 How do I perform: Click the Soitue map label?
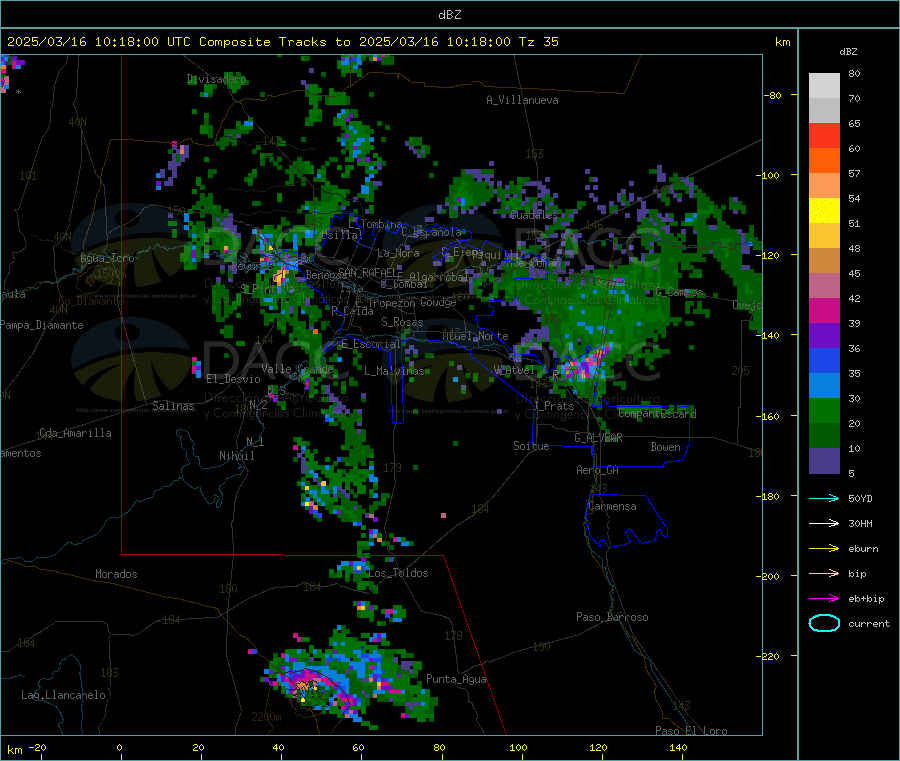531,446
